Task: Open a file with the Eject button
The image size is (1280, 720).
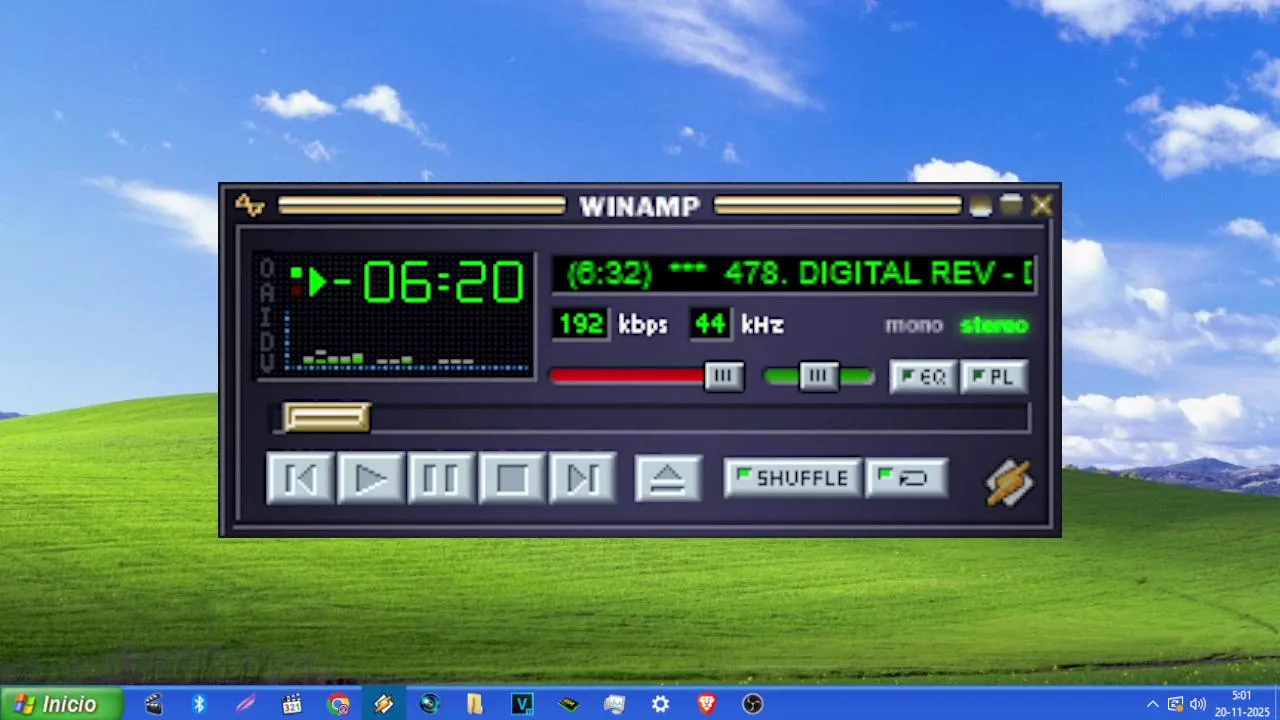Action: coord(668,479)
